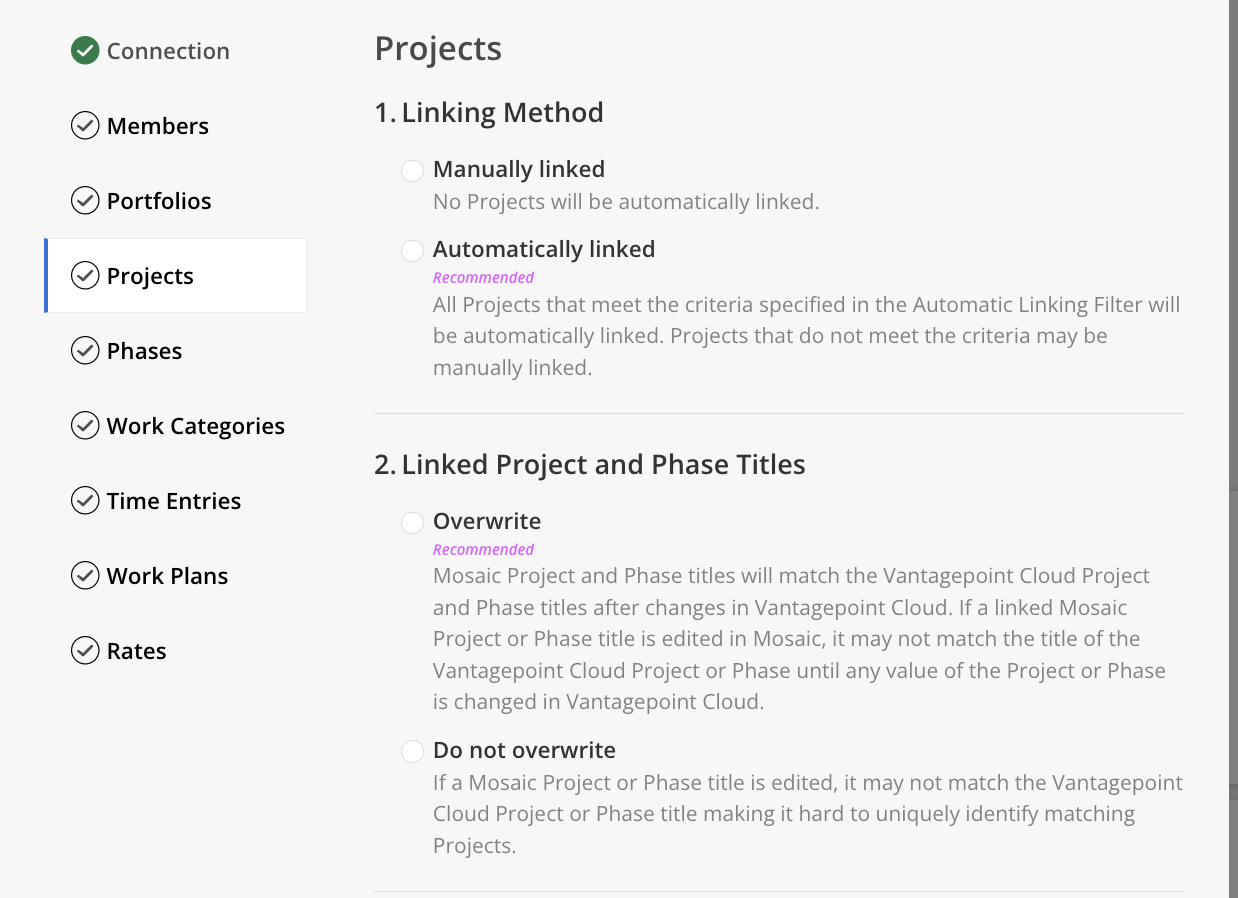This screenshot has width=1238, height=898.
Task: Click the Do not overwrite label text
Action: click(x=524, y=750)
